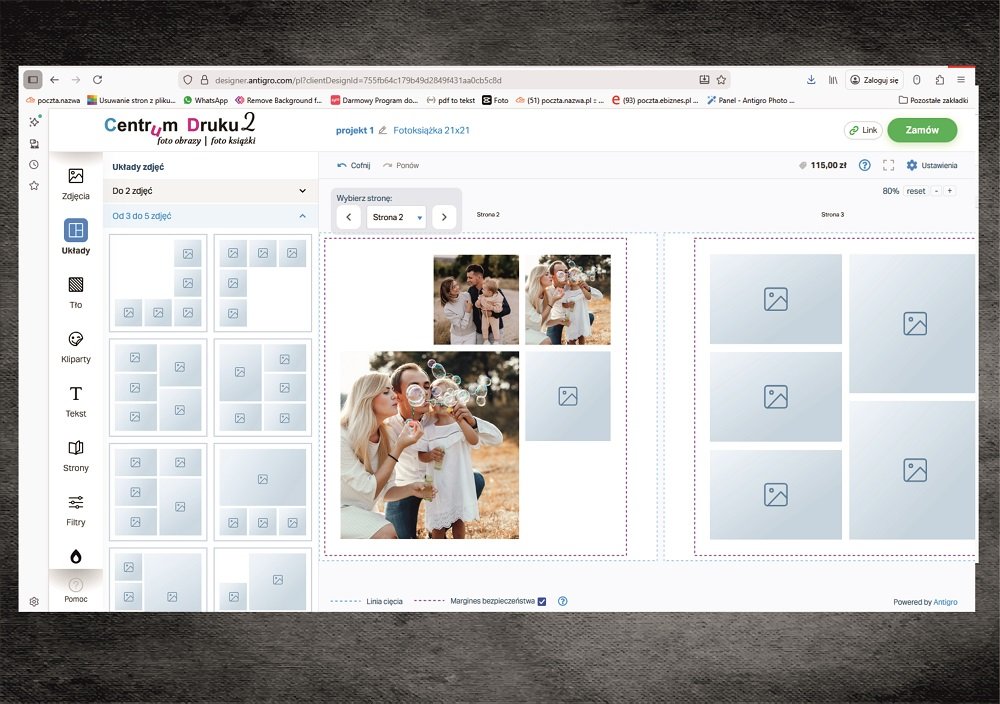Screen dimensions: 1000x704
Task: Open Ustawienia settings
Action: (x=932, y=165)
